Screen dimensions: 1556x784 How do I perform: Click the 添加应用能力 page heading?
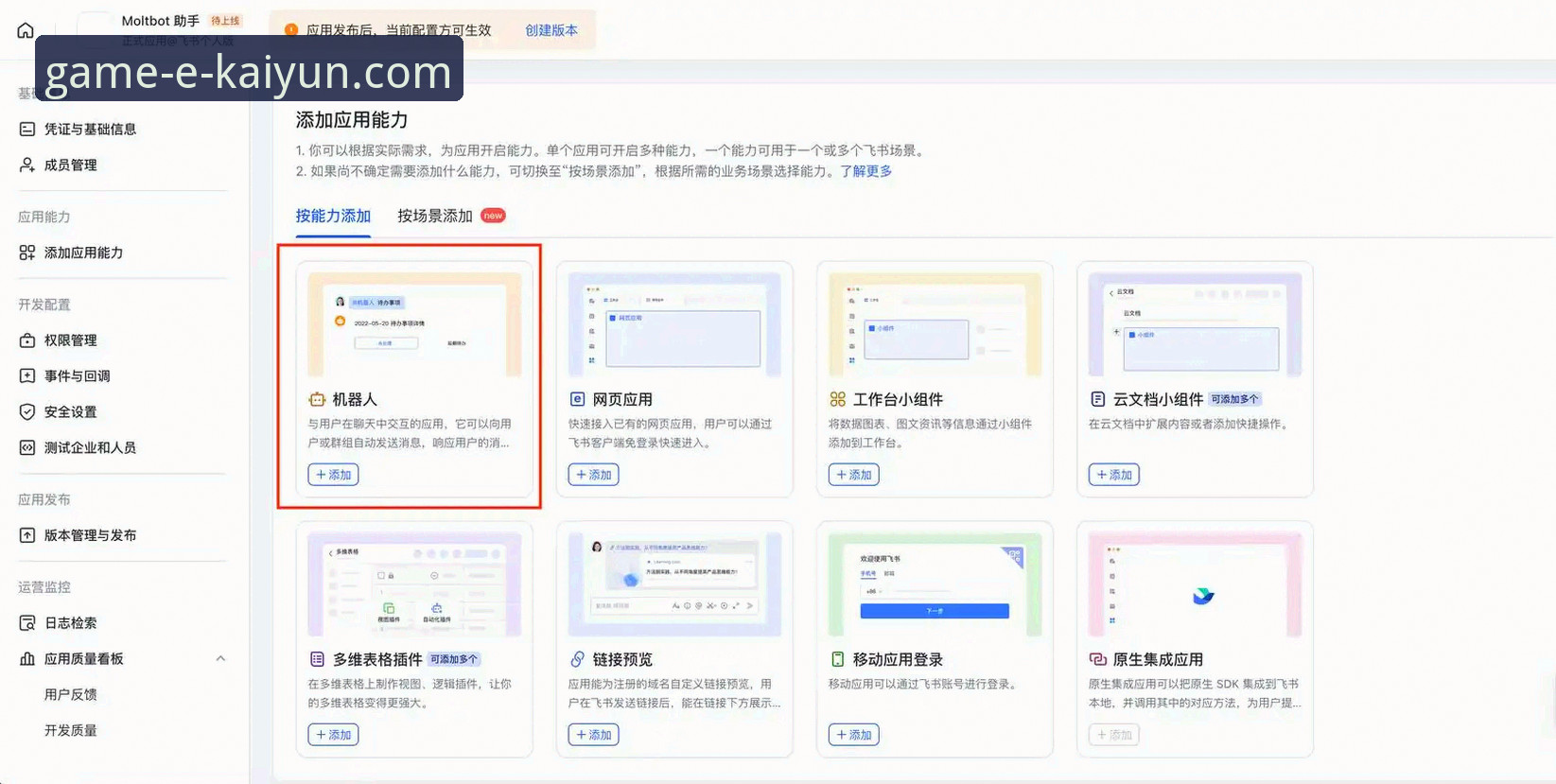tap(352, 120)
